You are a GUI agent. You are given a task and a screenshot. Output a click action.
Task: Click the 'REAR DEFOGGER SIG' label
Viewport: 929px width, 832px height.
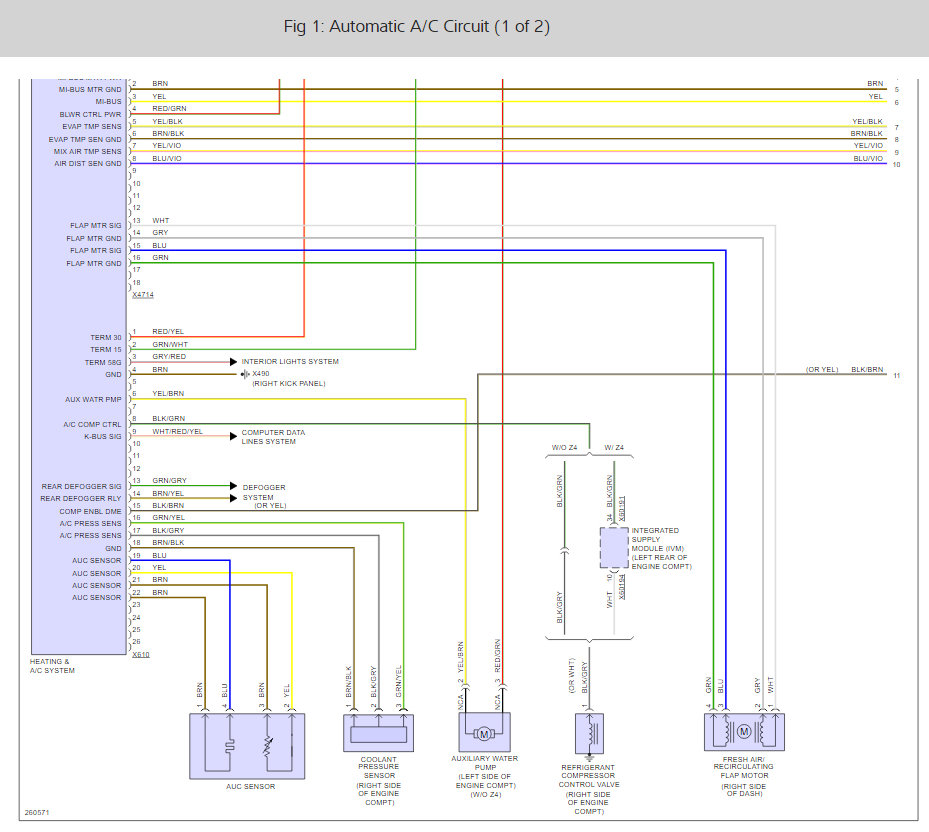point(81,487)
